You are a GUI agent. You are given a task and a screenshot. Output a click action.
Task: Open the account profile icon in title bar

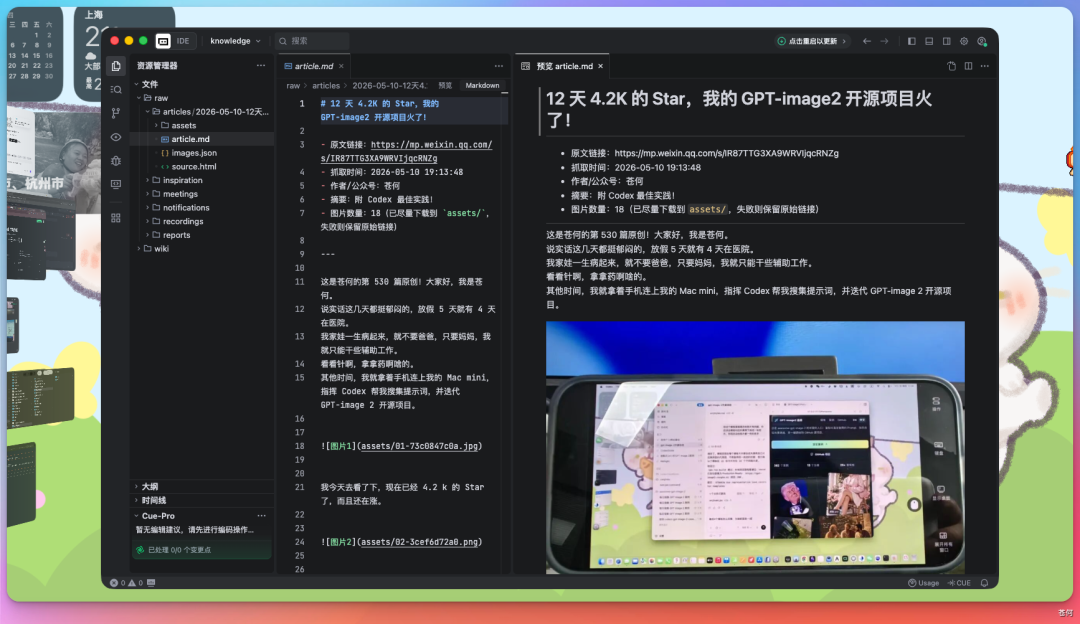(x=982, y=41)
